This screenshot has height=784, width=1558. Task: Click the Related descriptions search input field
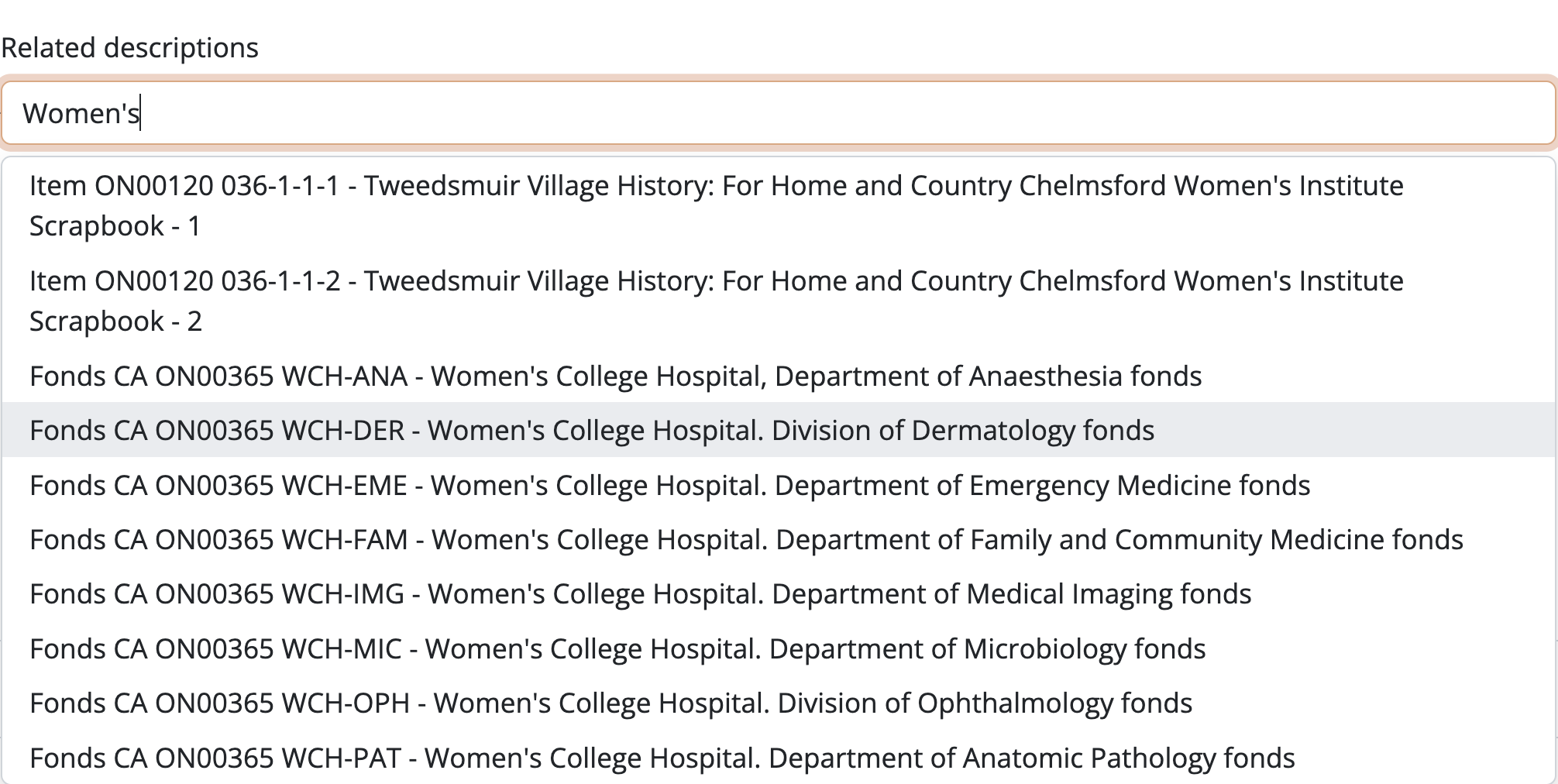click(x=778, y=113)
